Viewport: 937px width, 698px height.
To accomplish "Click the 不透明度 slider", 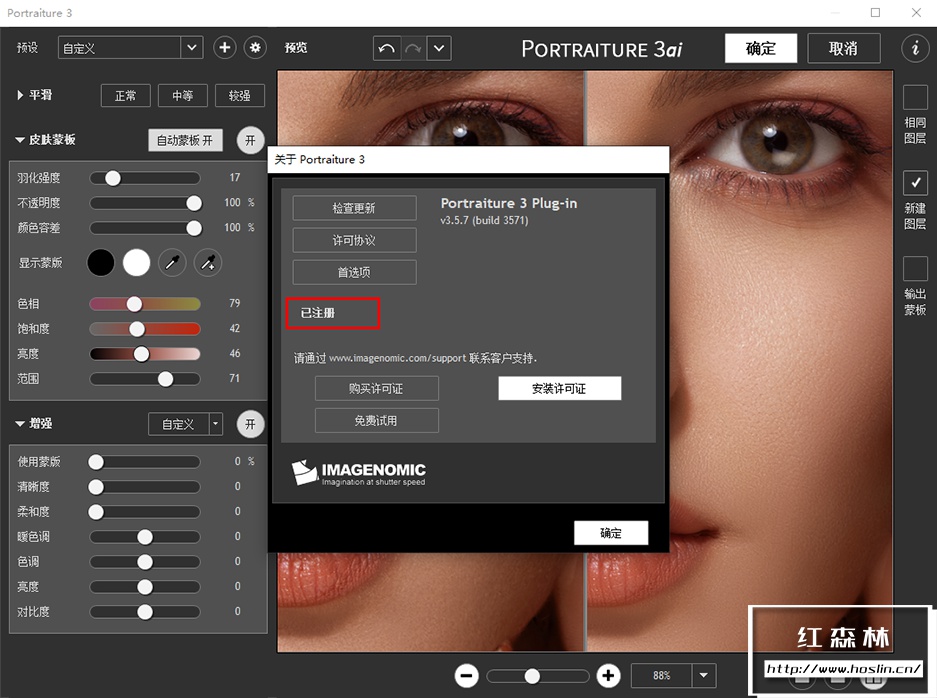I will [145, 203].
